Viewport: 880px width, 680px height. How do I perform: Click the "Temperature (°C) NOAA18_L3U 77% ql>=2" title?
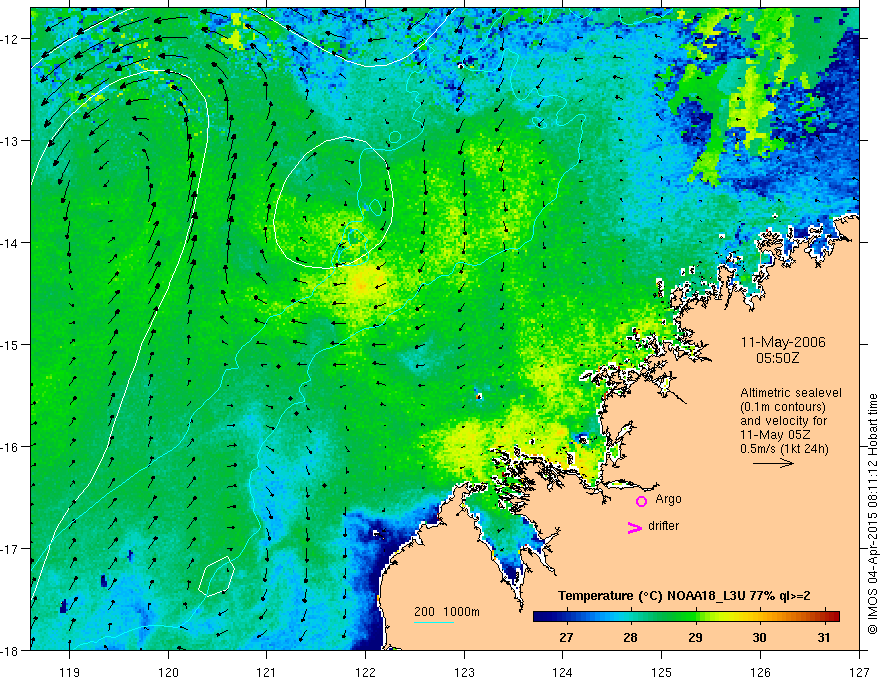(x=684, y=596)
